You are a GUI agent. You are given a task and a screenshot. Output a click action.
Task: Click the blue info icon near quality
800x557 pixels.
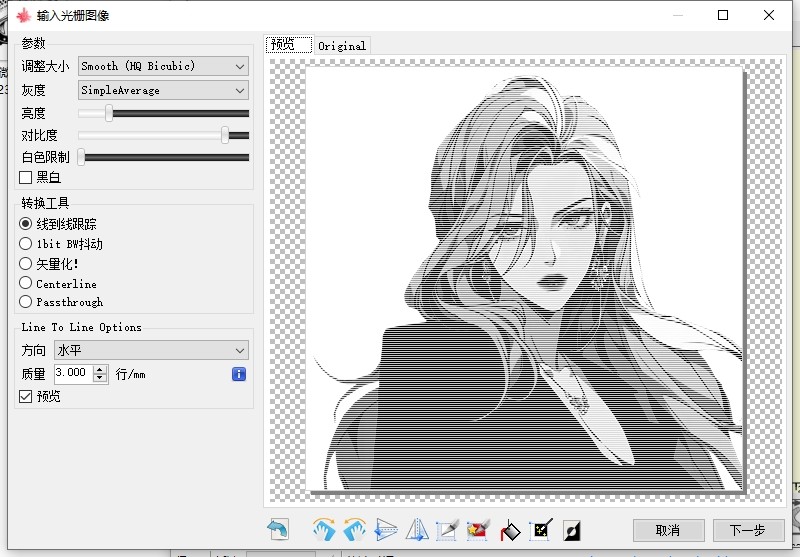(239, 374)
